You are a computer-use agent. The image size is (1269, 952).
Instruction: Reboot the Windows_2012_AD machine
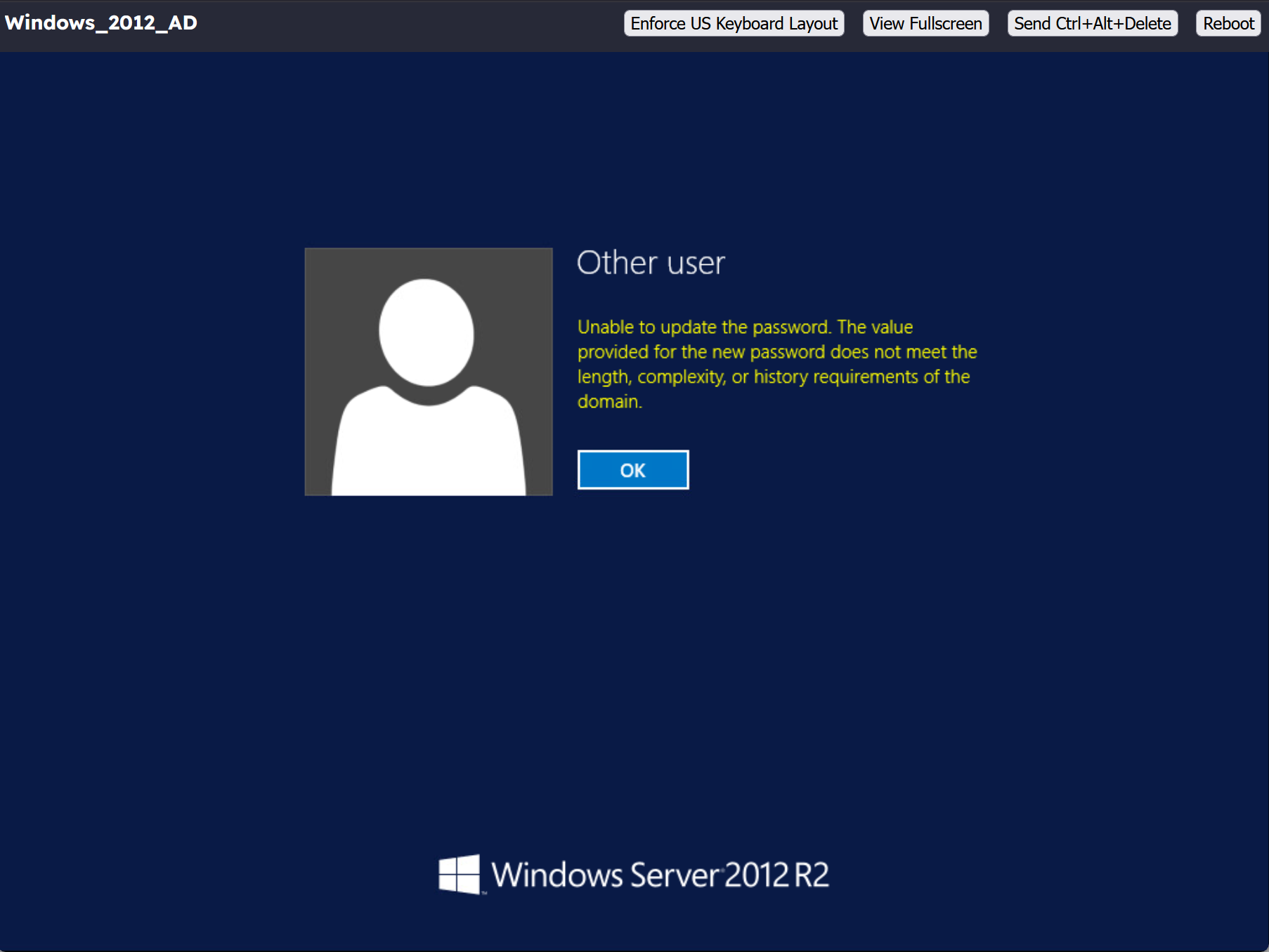click(1228, 23)
